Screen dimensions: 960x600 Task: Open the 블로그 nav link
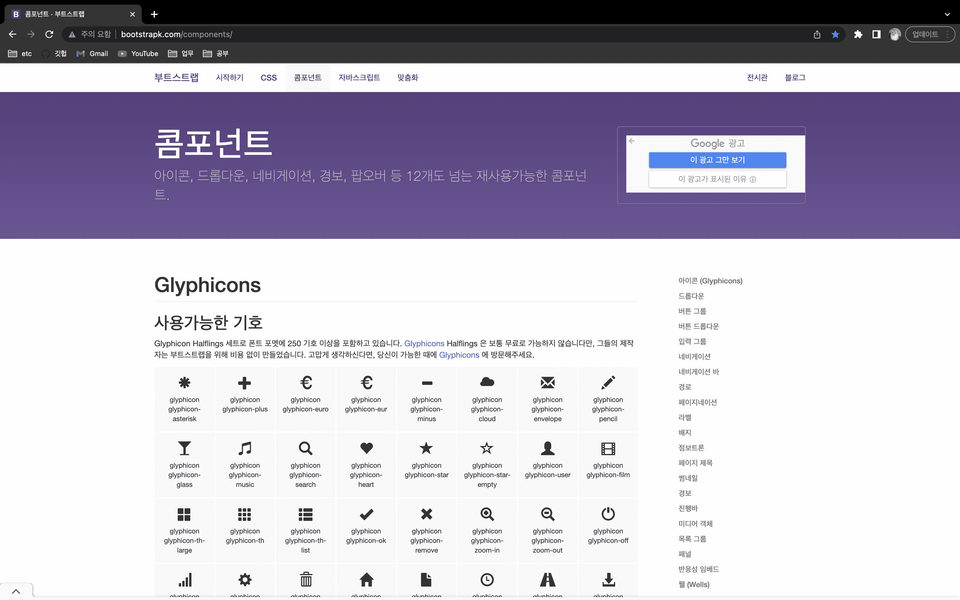(795, 78)
